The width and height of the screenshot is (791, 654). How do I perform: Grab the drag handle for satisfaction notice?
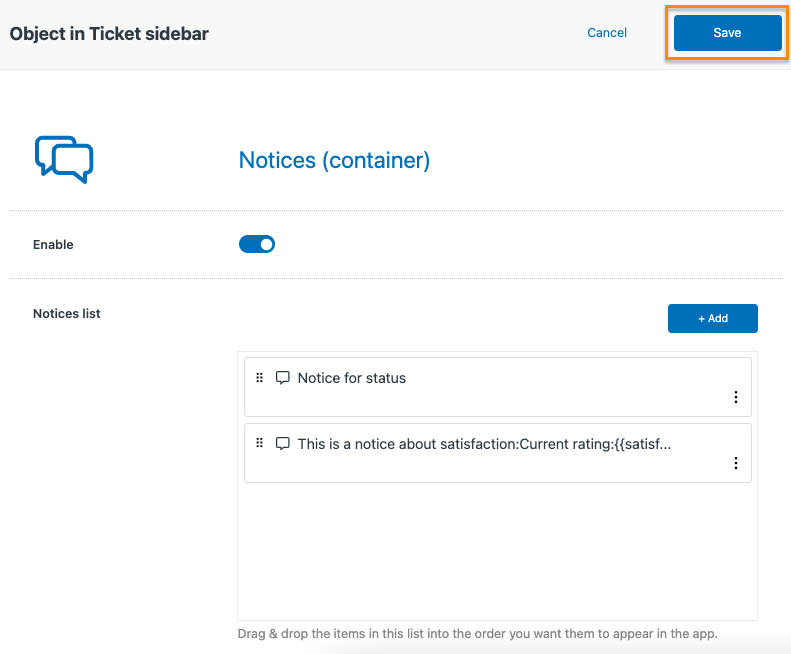[x=259, y=443]
